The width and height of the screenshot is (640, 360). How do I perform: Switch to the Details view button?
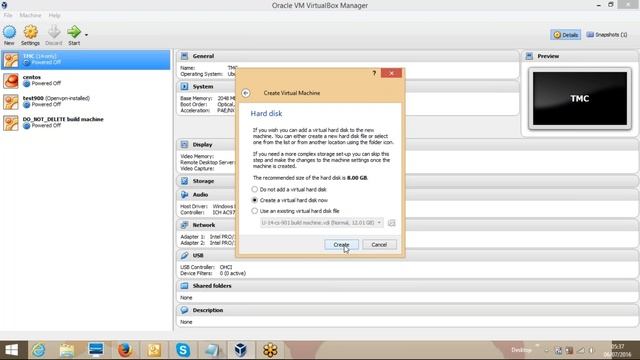(x=565, y=35)
